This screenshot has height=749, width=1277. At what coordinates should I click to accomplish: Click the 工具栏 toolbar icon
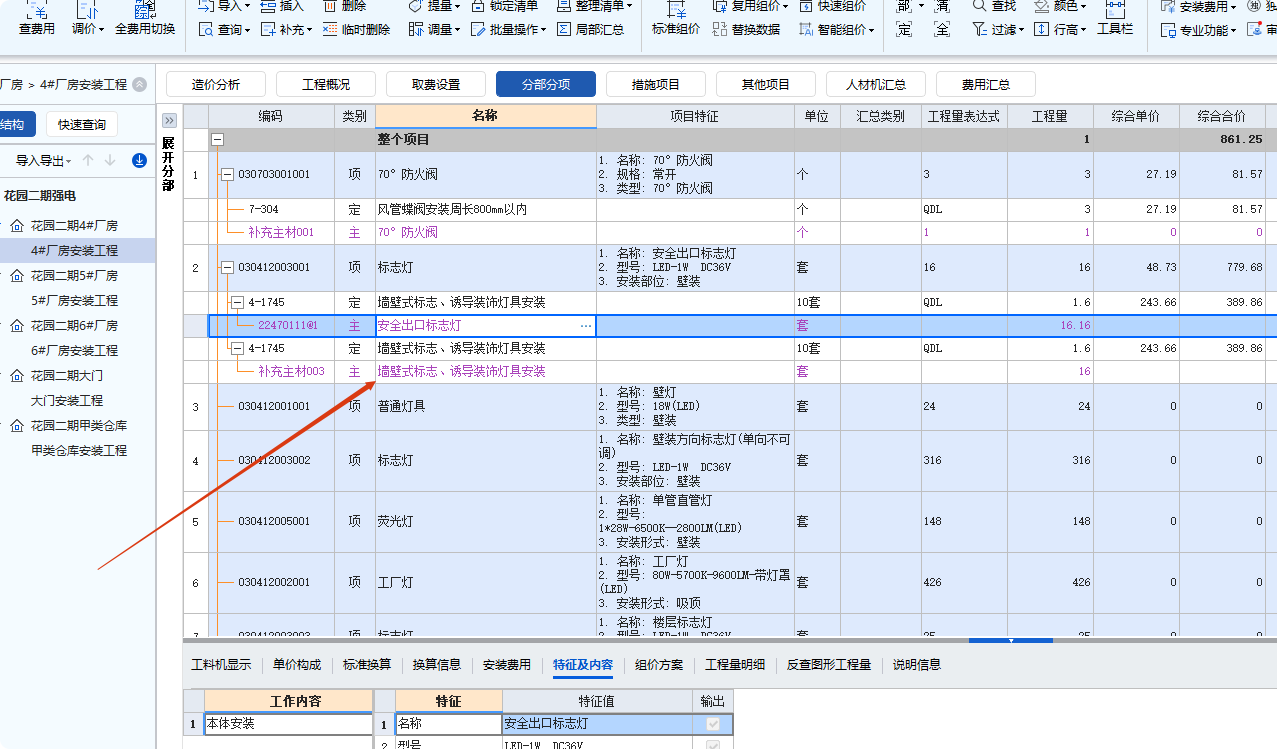tap(1113, 17)
